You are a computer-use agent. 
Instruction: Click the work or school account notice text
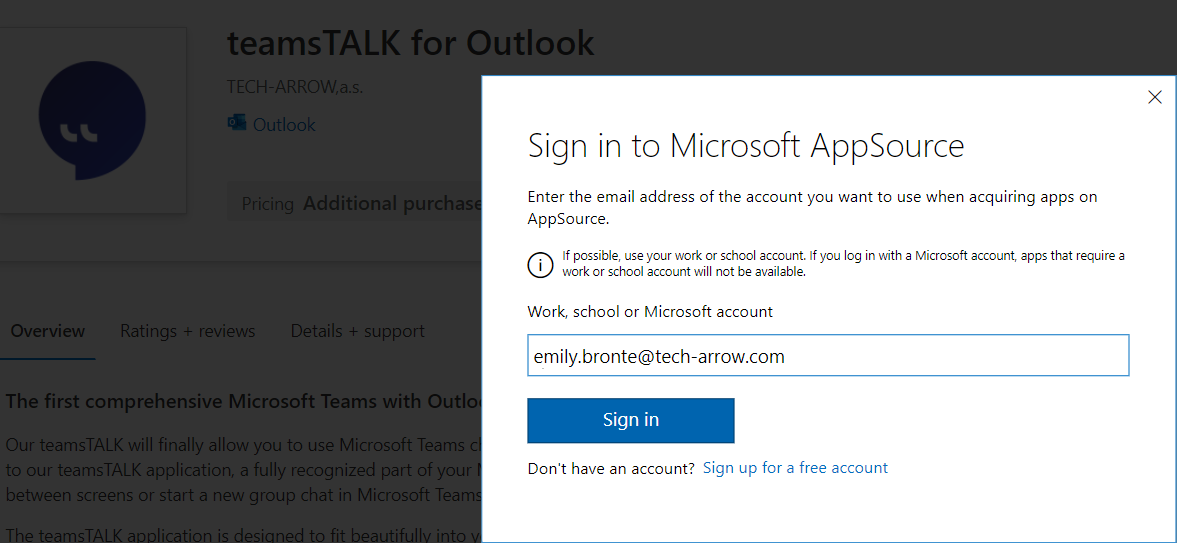point(842,263)
